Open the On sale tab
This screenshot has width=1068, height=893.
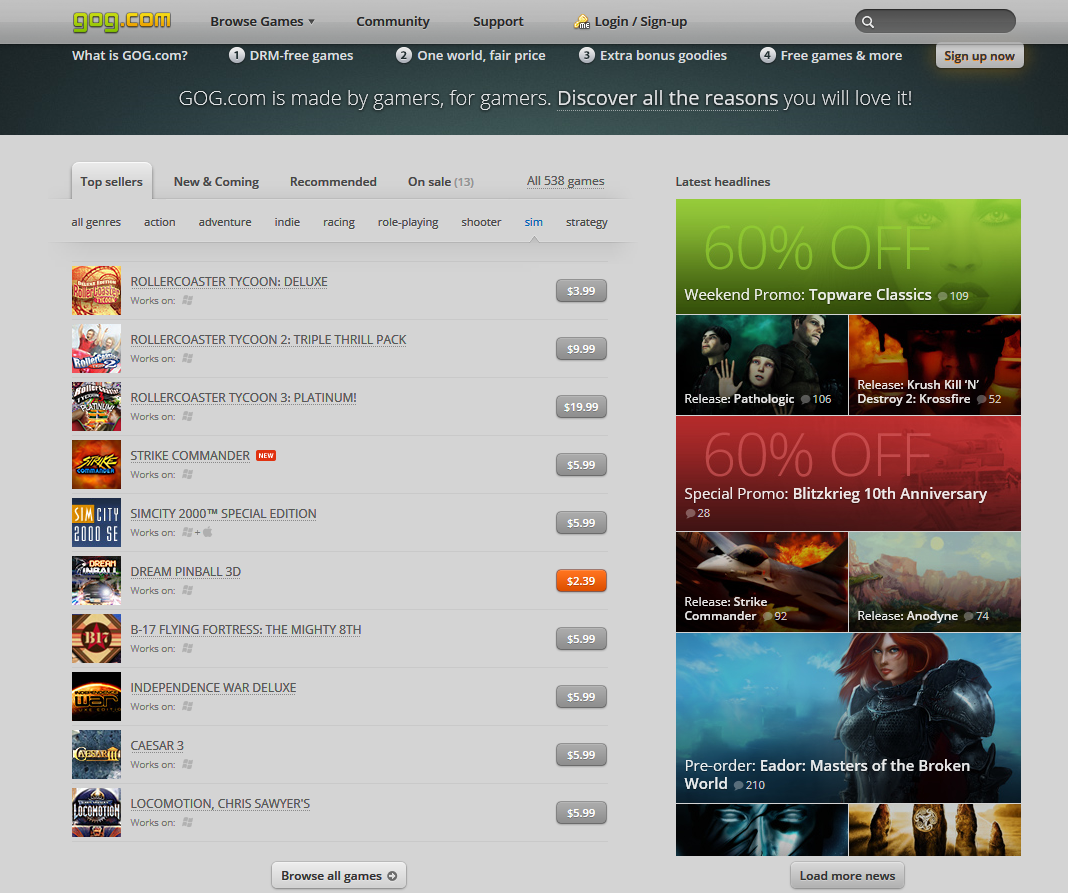440,182
